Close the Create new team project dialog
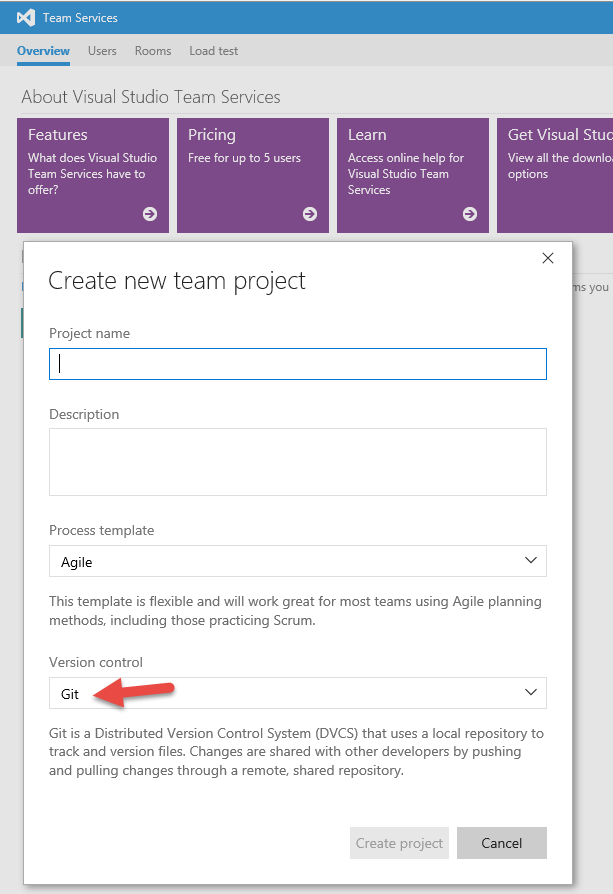This screenshot has width=613, height=894. click(548, 258)
